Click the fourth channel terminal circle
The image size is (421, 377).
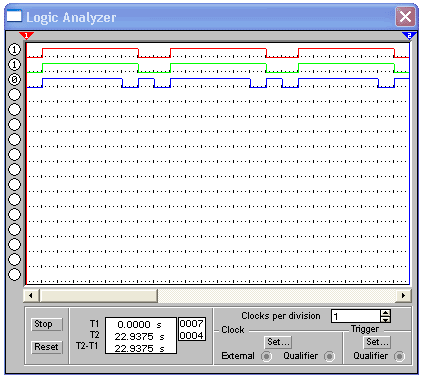point(14,95)
